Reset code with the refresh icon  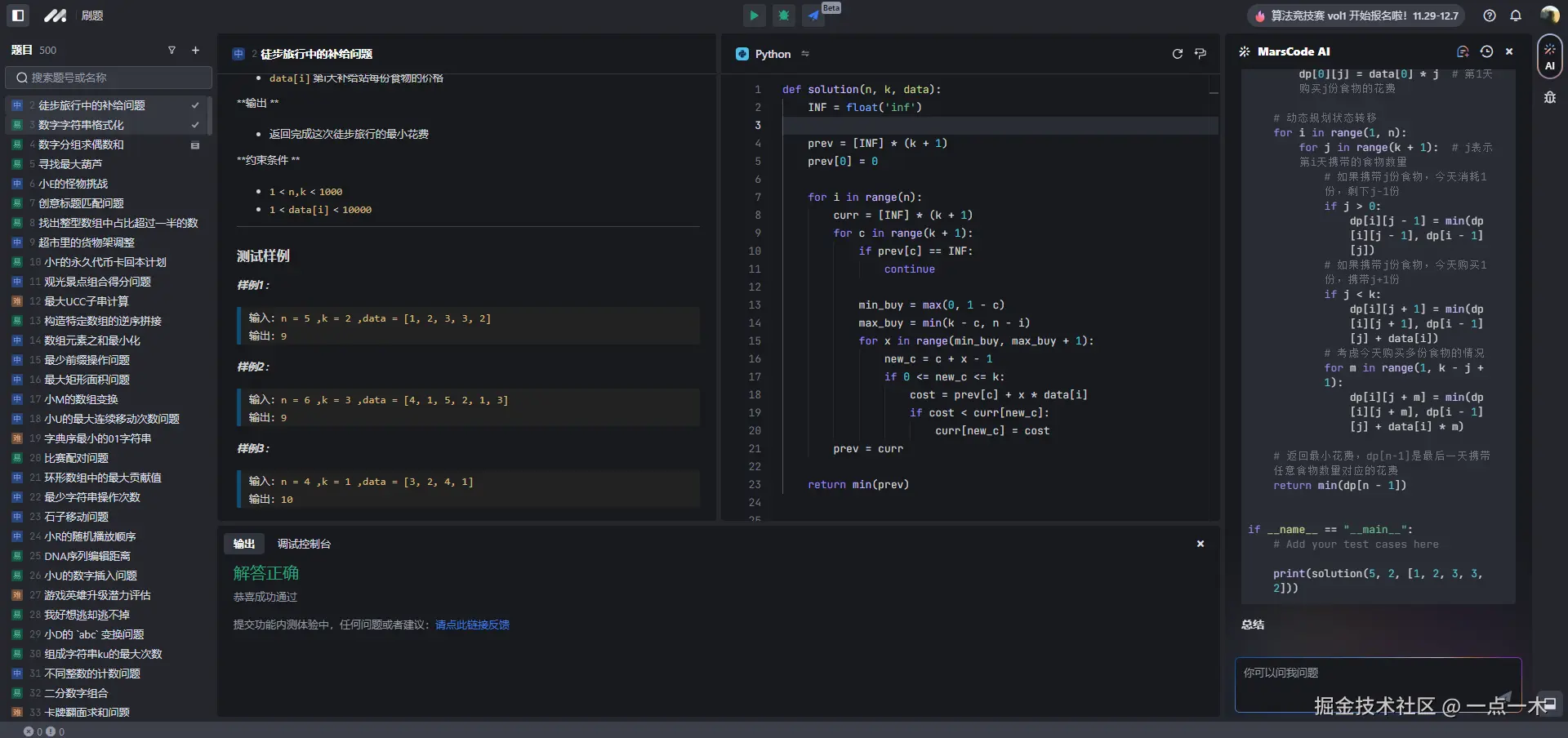pyautogui.click(x=1178, y=54)
